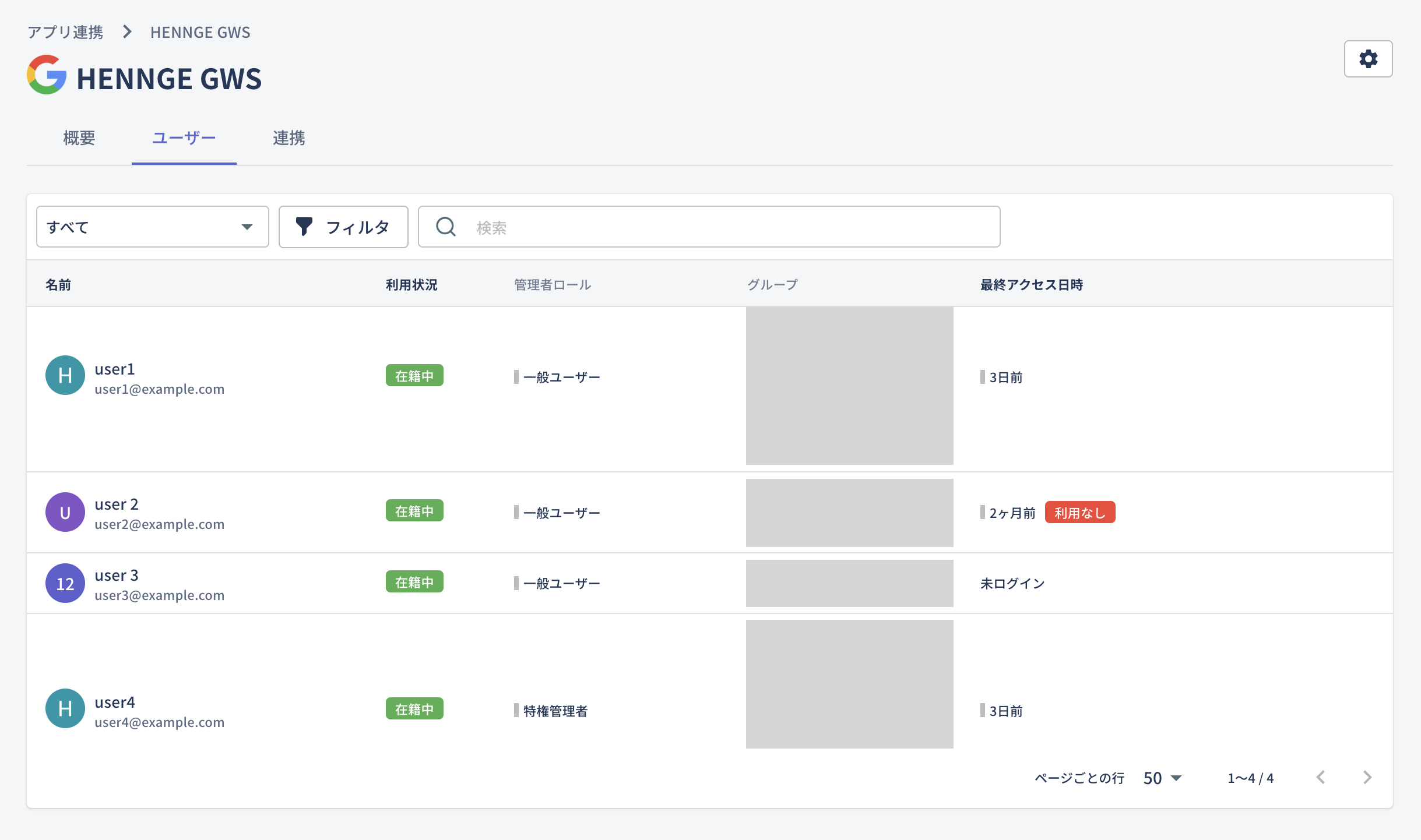The height and width of the screenshot is (840, 1421).
Task: Click user 3's avatar labeled 12
Action: tap(65, 583)
